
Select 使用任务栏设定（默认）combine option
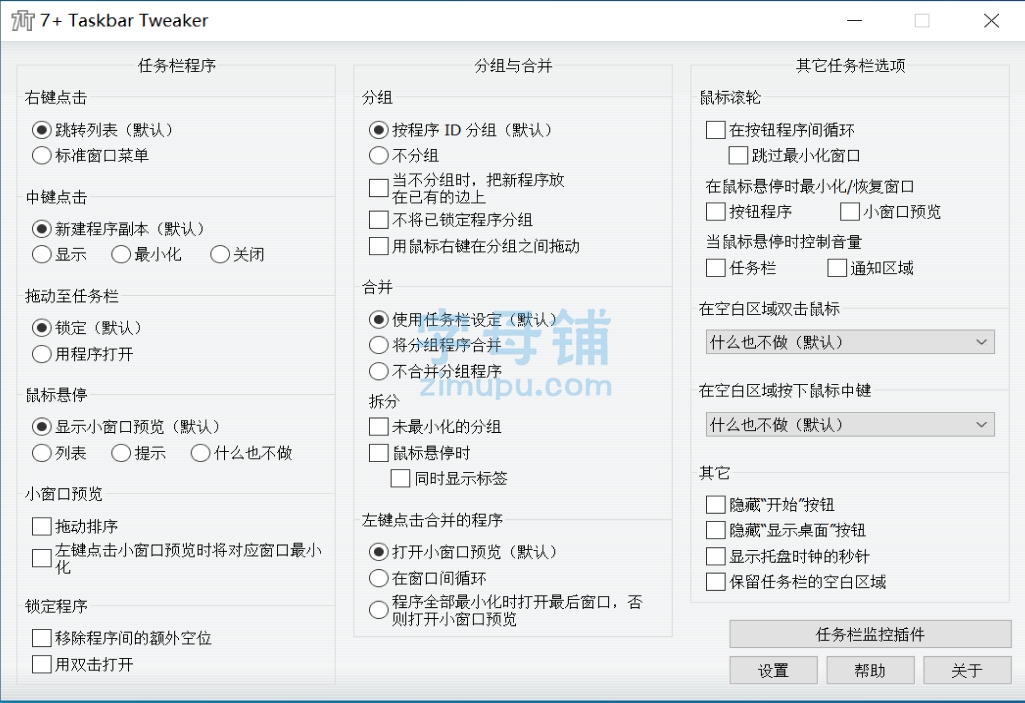click(378, 320)
